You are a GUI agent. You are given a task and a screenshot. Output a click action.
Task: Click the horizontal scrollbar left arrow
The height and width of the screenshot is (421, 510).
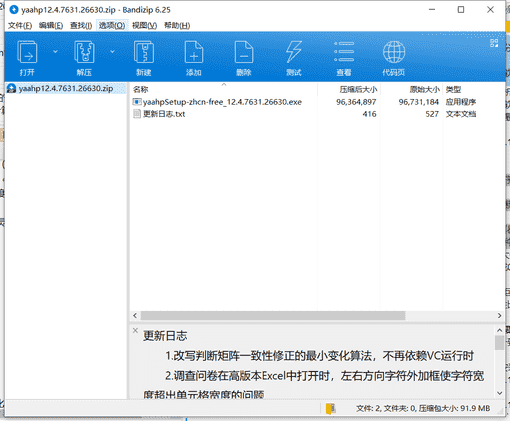[135, 315]
